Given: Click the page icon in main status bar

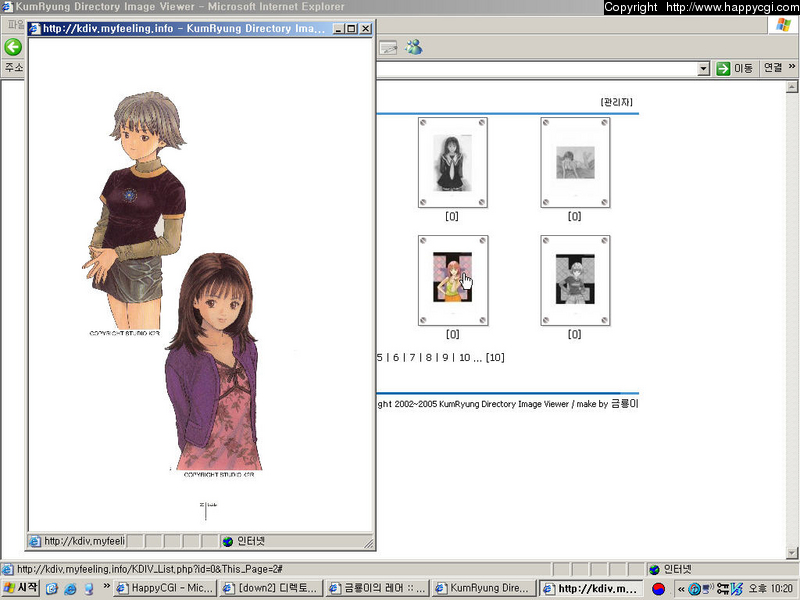Looking at the screenshot, I should [7, 569].
